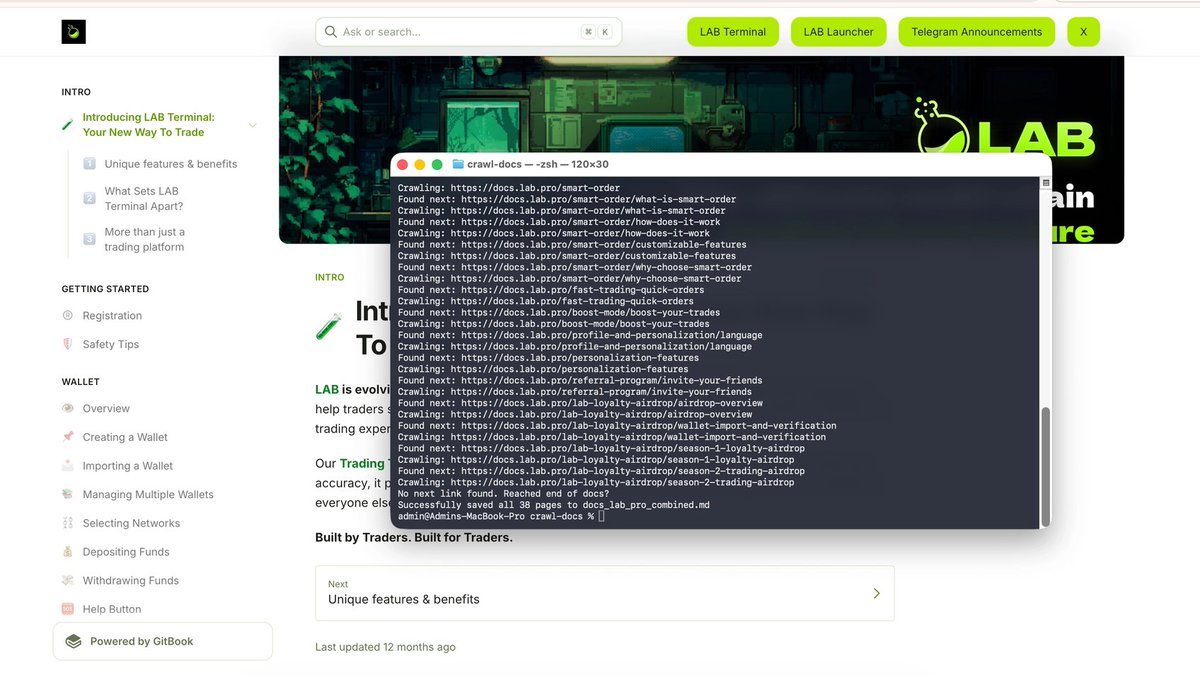Open Telegram Announcements link button
Screen dimensions: 1200x675
(977, 32)
